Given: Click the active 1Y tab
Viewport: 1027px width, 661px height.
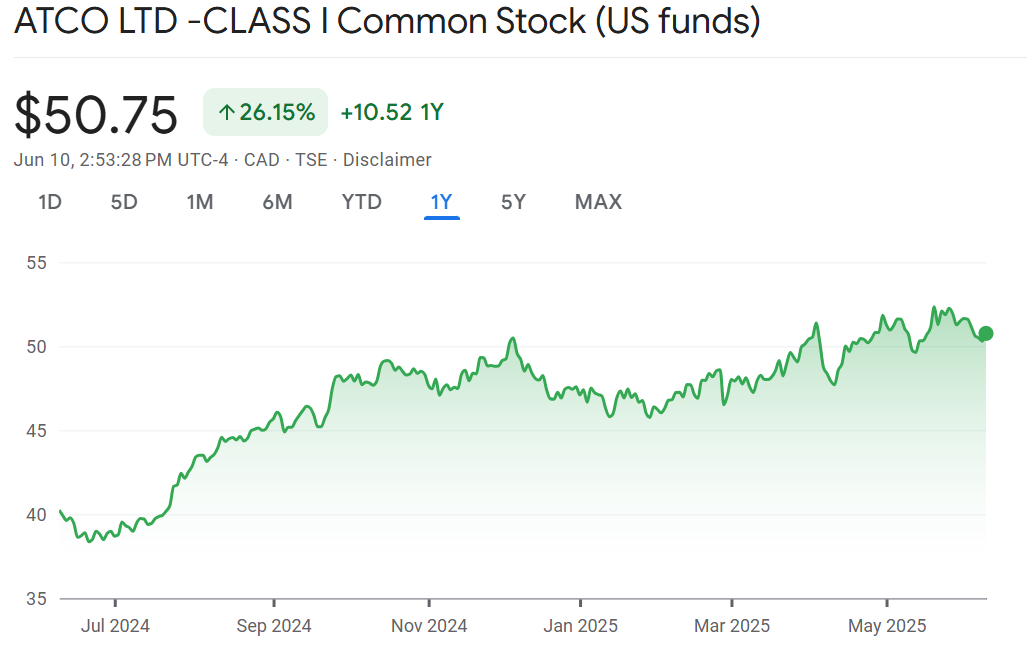Looking at the screenshot, I should click(x=441, y=202).
